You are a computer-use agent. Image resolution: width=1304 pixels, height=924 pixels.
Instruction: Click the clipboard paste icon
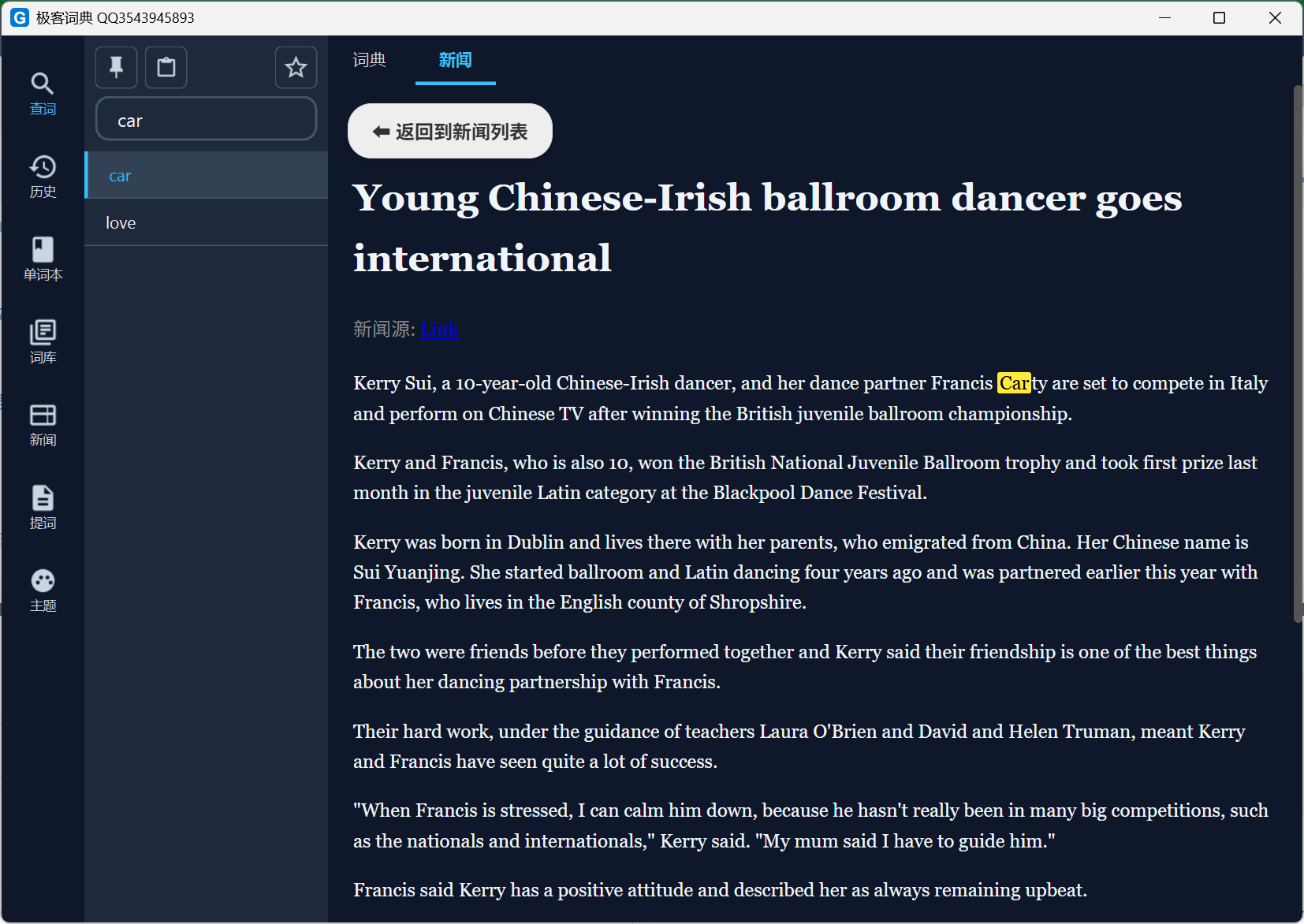pos(166,67)
